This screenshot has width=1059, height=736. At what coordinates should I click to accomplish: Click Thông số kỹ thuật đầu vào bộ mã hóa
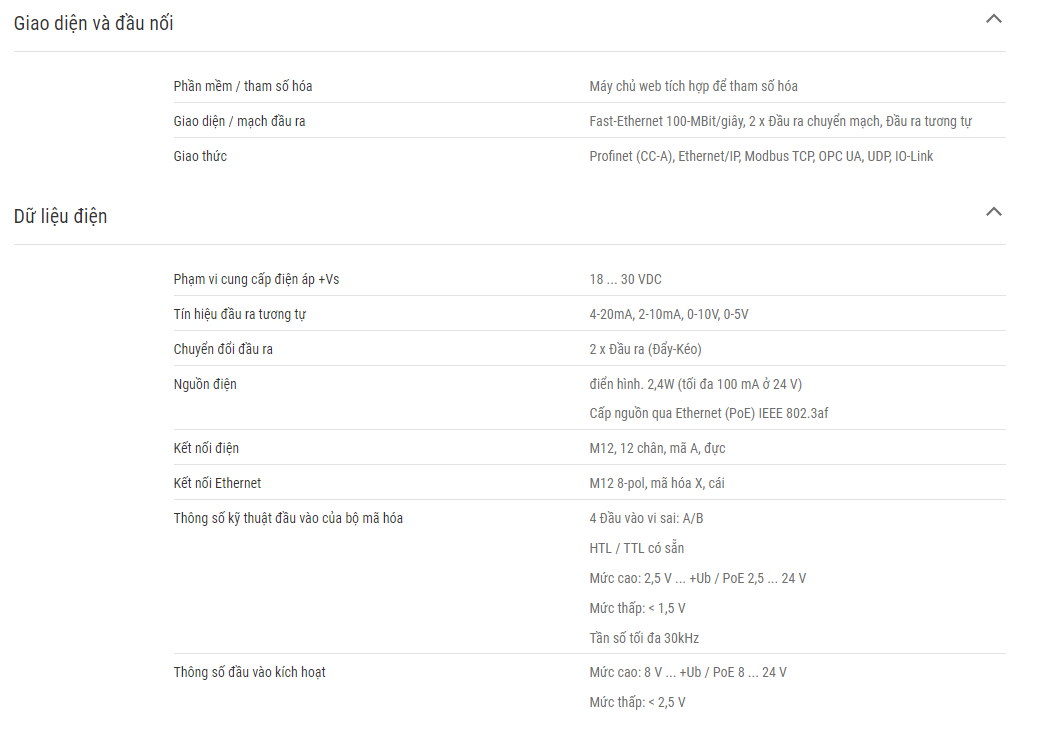(x=288, y=519)
